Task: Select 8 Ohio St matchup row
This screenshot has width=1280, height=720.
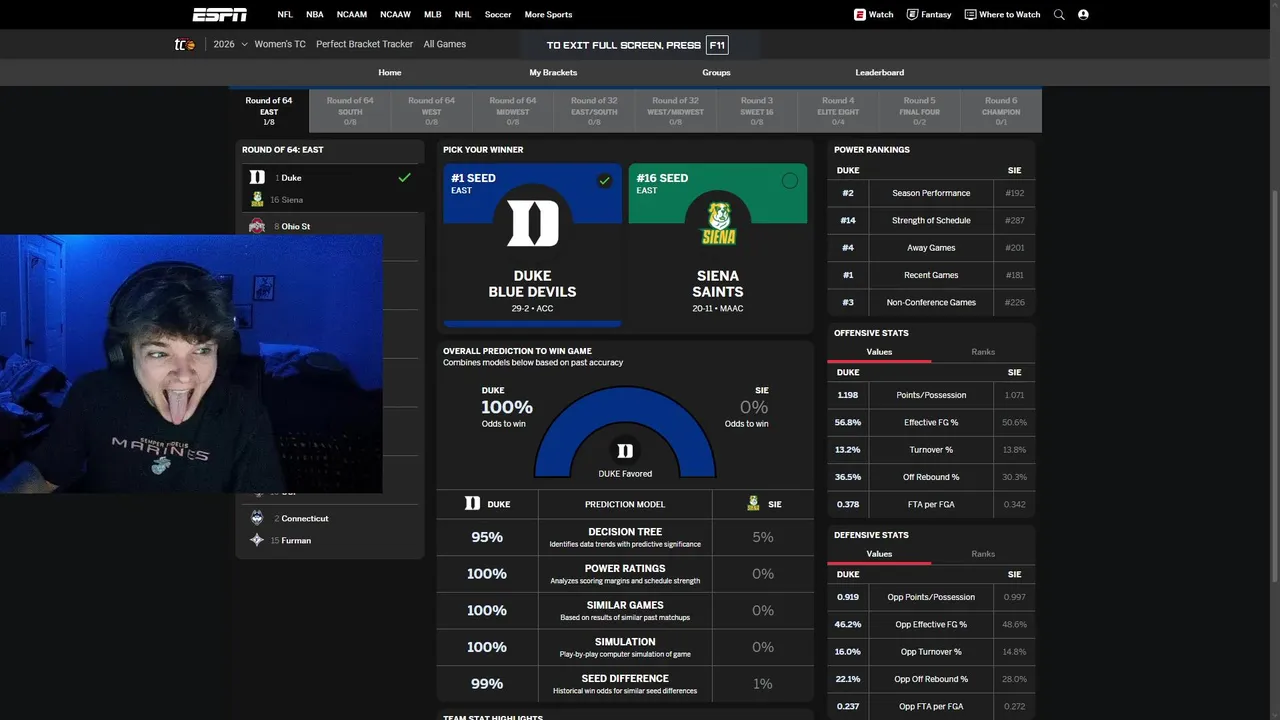Action: pos(330,226)
